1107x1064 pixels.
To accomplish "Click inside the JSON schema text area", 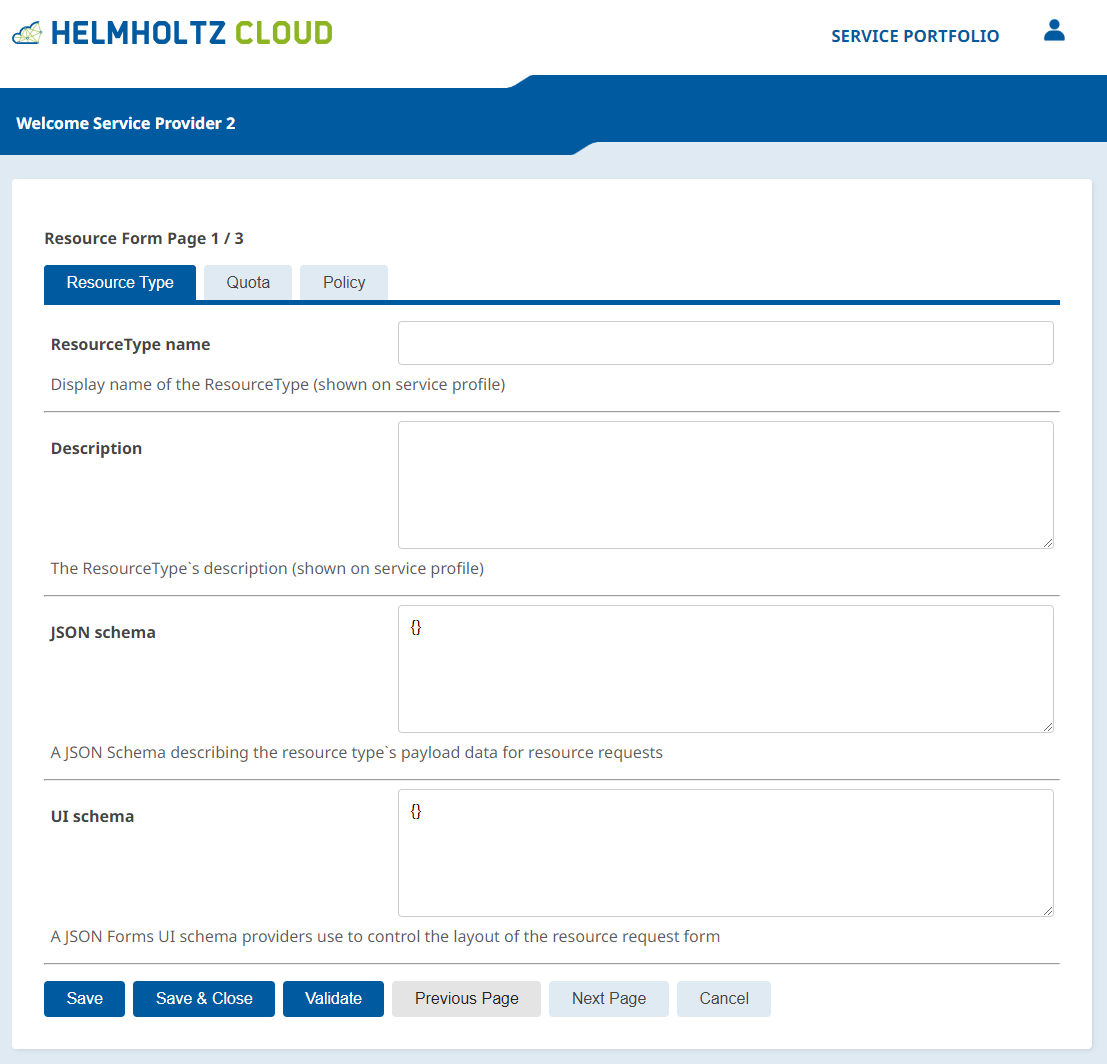I will tap(726, 669).
